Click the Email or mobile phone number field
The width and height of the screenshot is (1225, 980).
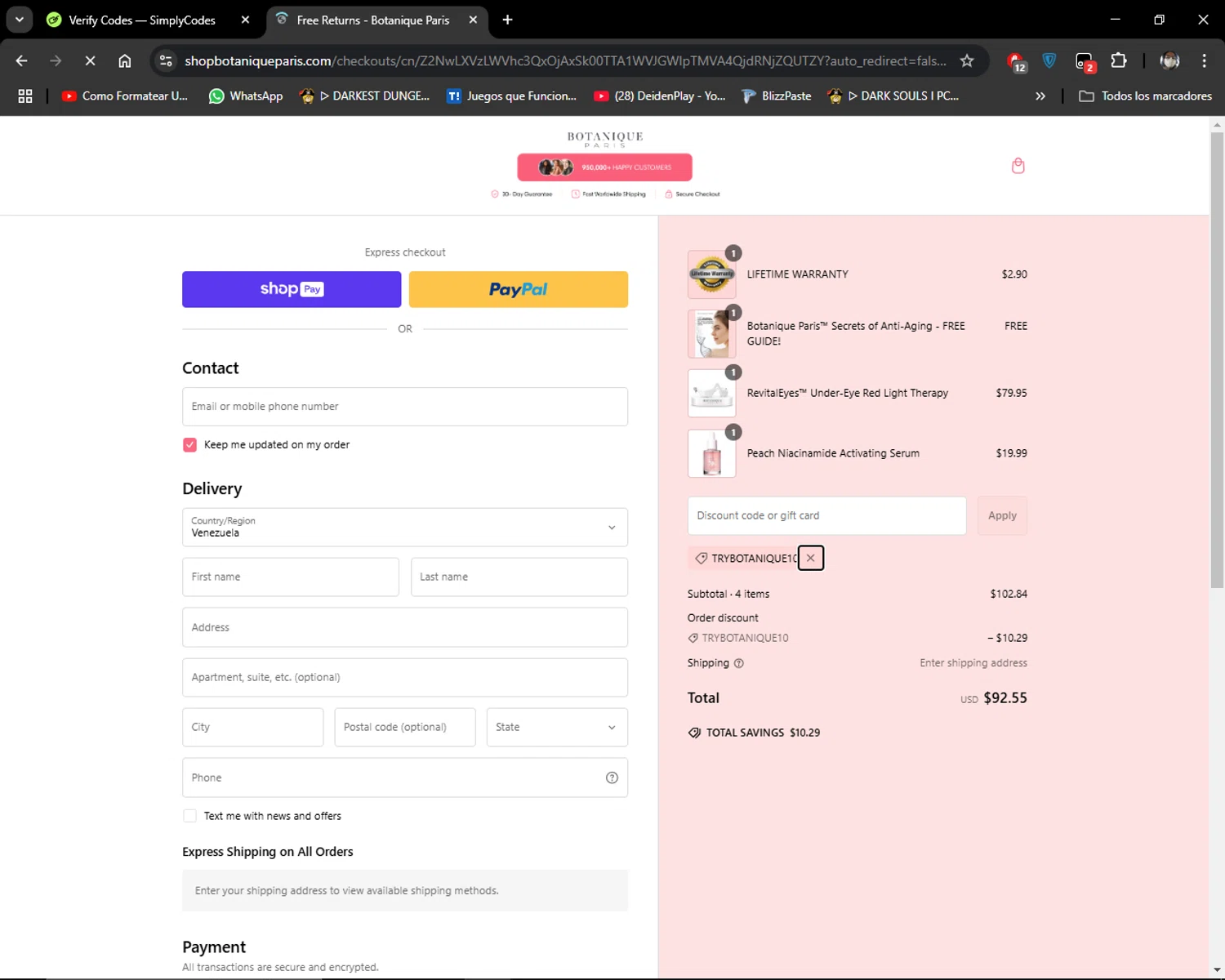tap(405, 407)
